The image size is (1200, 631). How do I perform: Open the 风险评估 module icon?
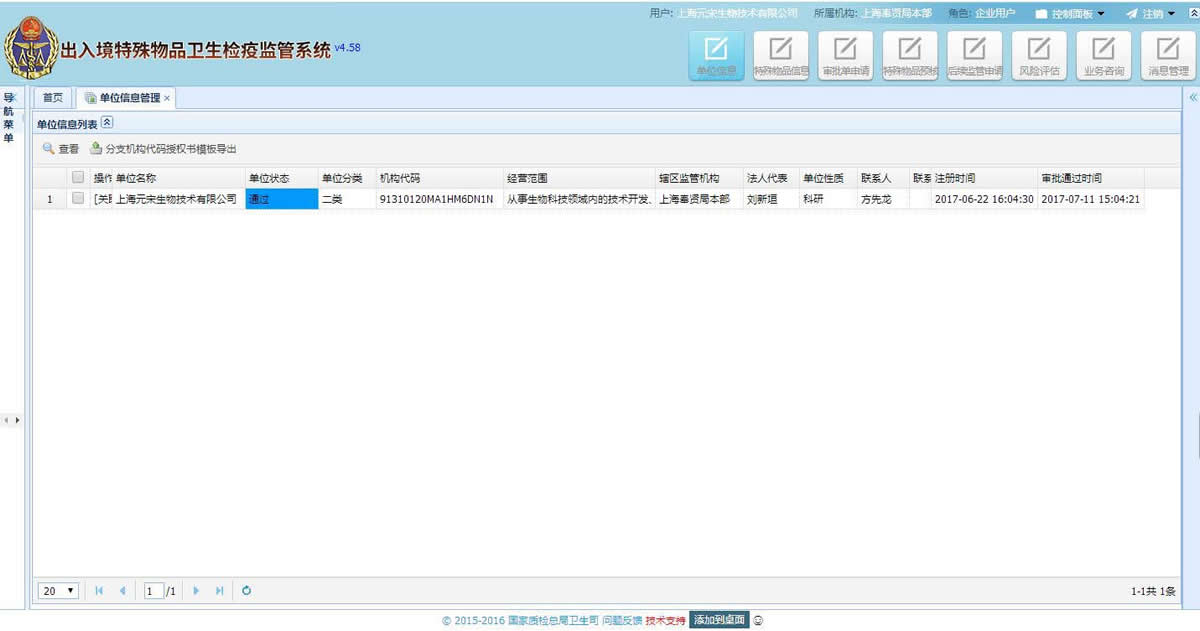[1039, 56]
